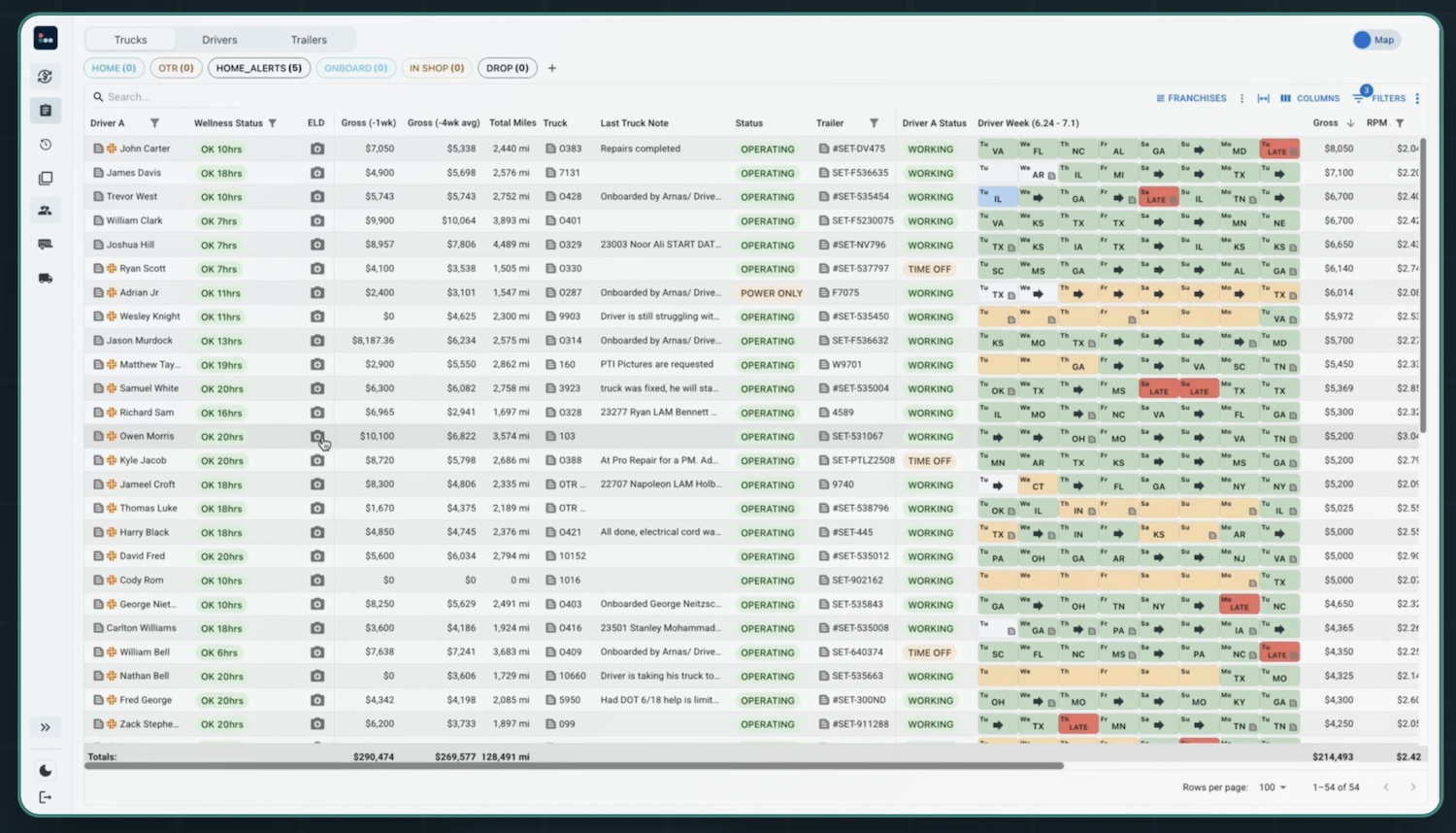Viewport: 1456px width, 833px height.
Task: Click the fit-column-width icon beside COLUMNS
Action: pyautogui.click(x=1263, y=98)
